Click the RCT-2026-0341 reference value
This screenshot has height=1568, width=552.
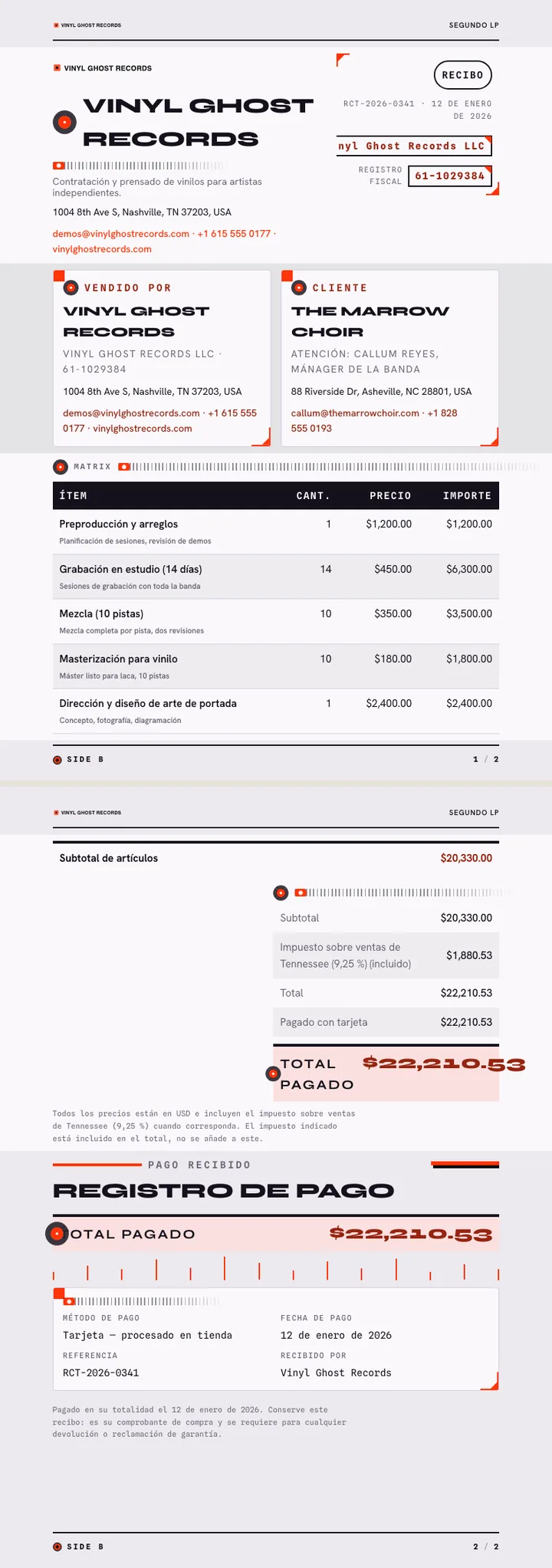101,1372
